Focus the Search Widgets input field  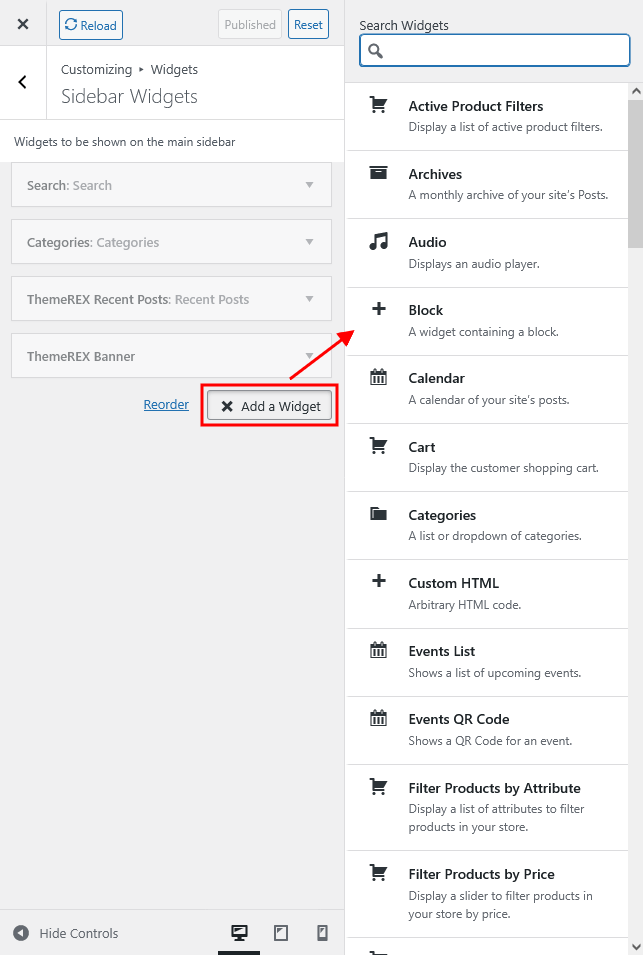(x=494, y=50)
